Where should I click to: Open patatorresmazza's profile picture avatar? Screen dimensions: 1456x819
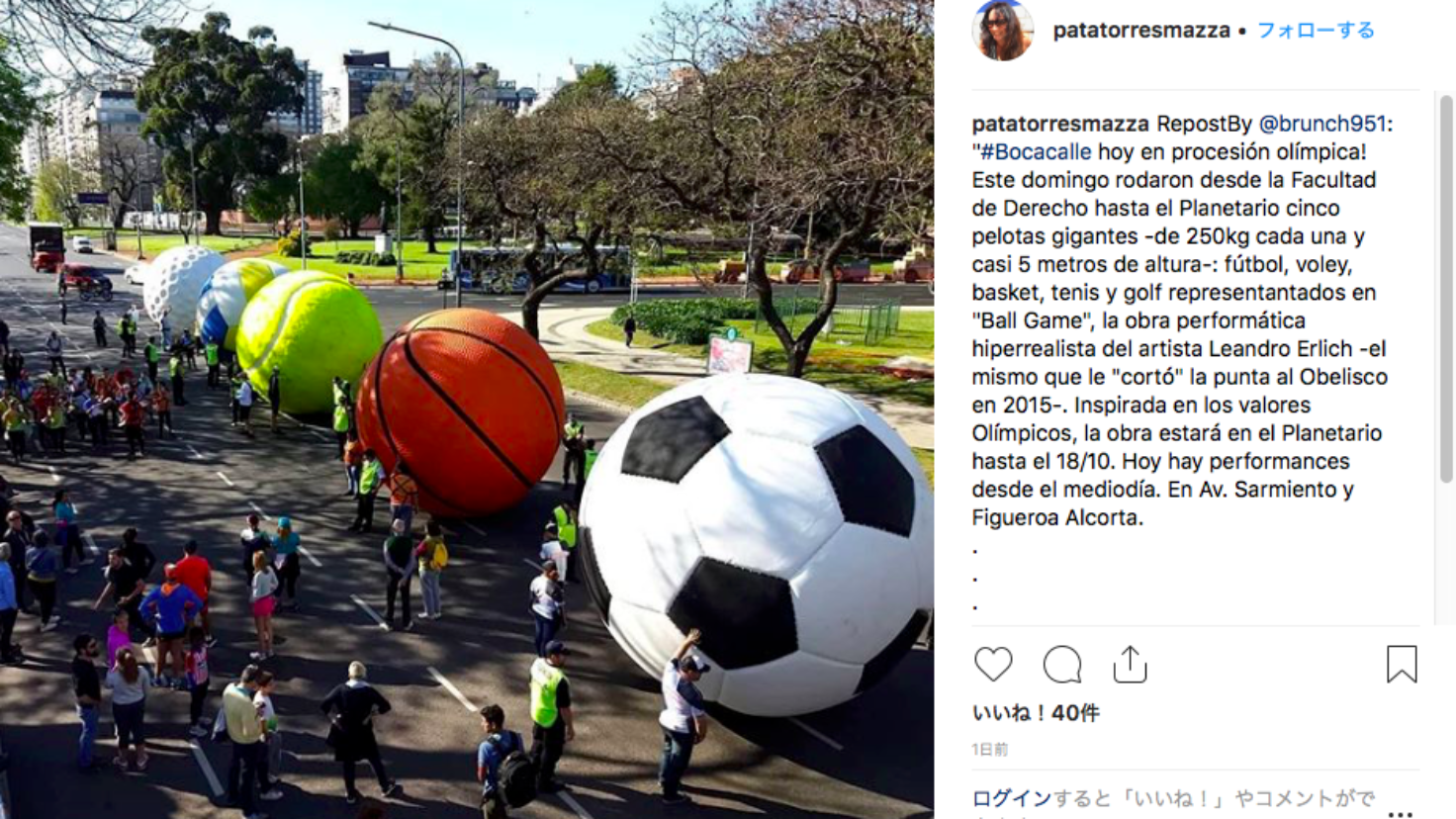coord(1002,30)
